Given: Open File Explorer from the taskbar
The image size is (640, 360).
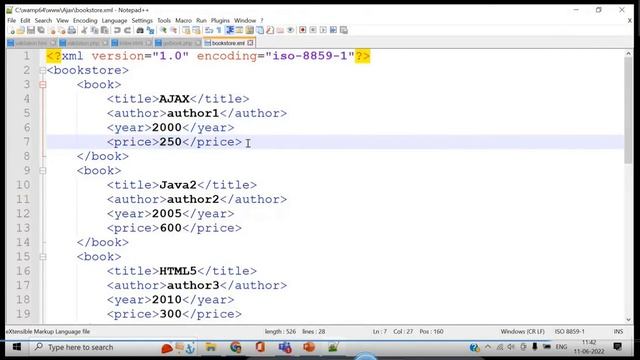Looking at the screenshot, I should [x=211, y=347].
